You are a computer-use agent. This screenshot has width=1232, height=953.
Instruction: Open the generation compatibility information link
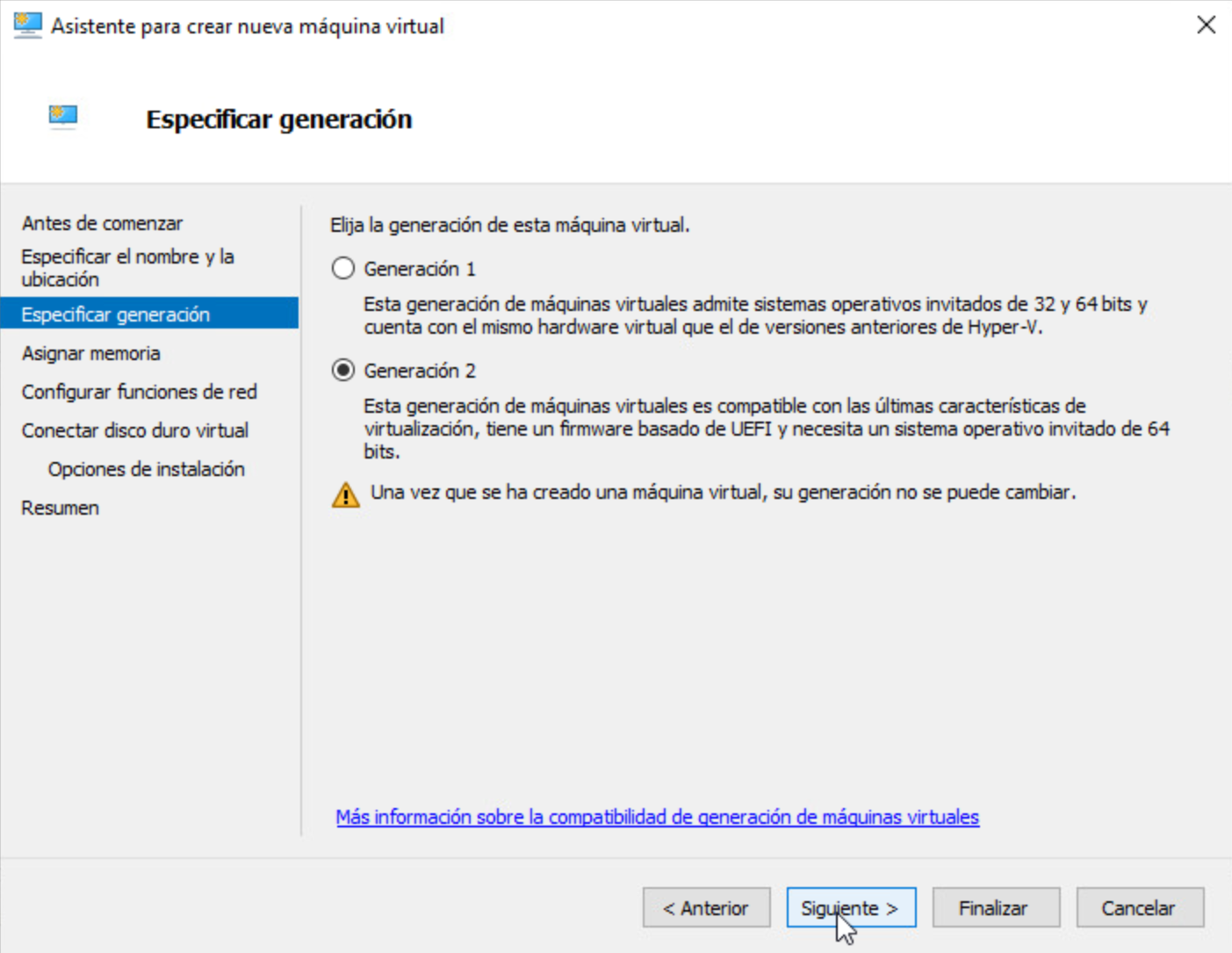pyautogui.click(x=658, y=817)
